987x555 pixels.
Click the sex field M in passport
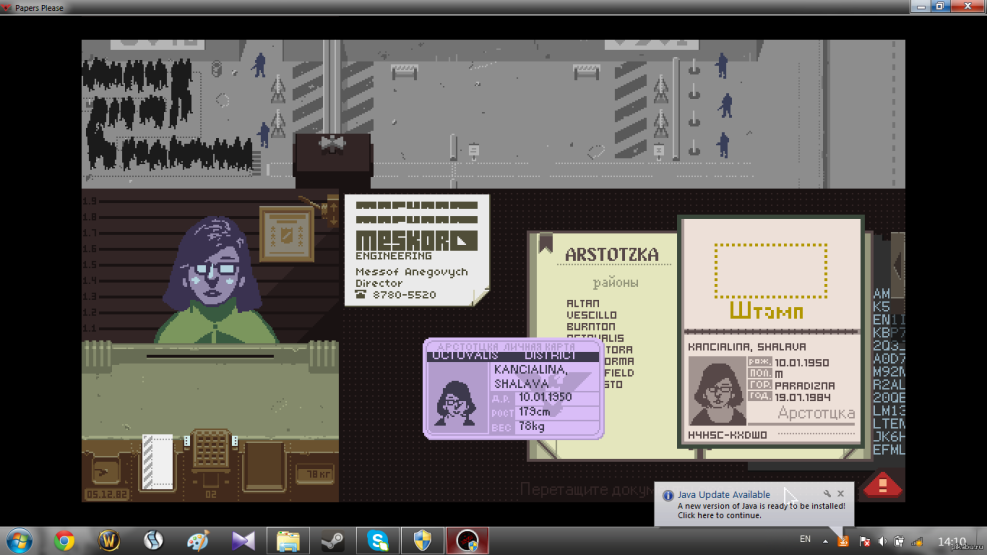pos(779,374)
